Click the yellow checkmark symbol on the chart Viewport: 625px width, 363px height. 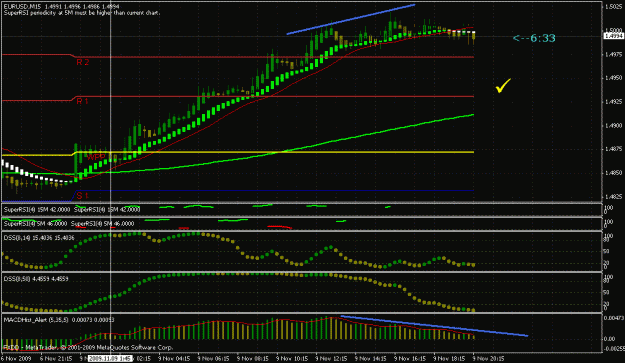coord(503,86)
